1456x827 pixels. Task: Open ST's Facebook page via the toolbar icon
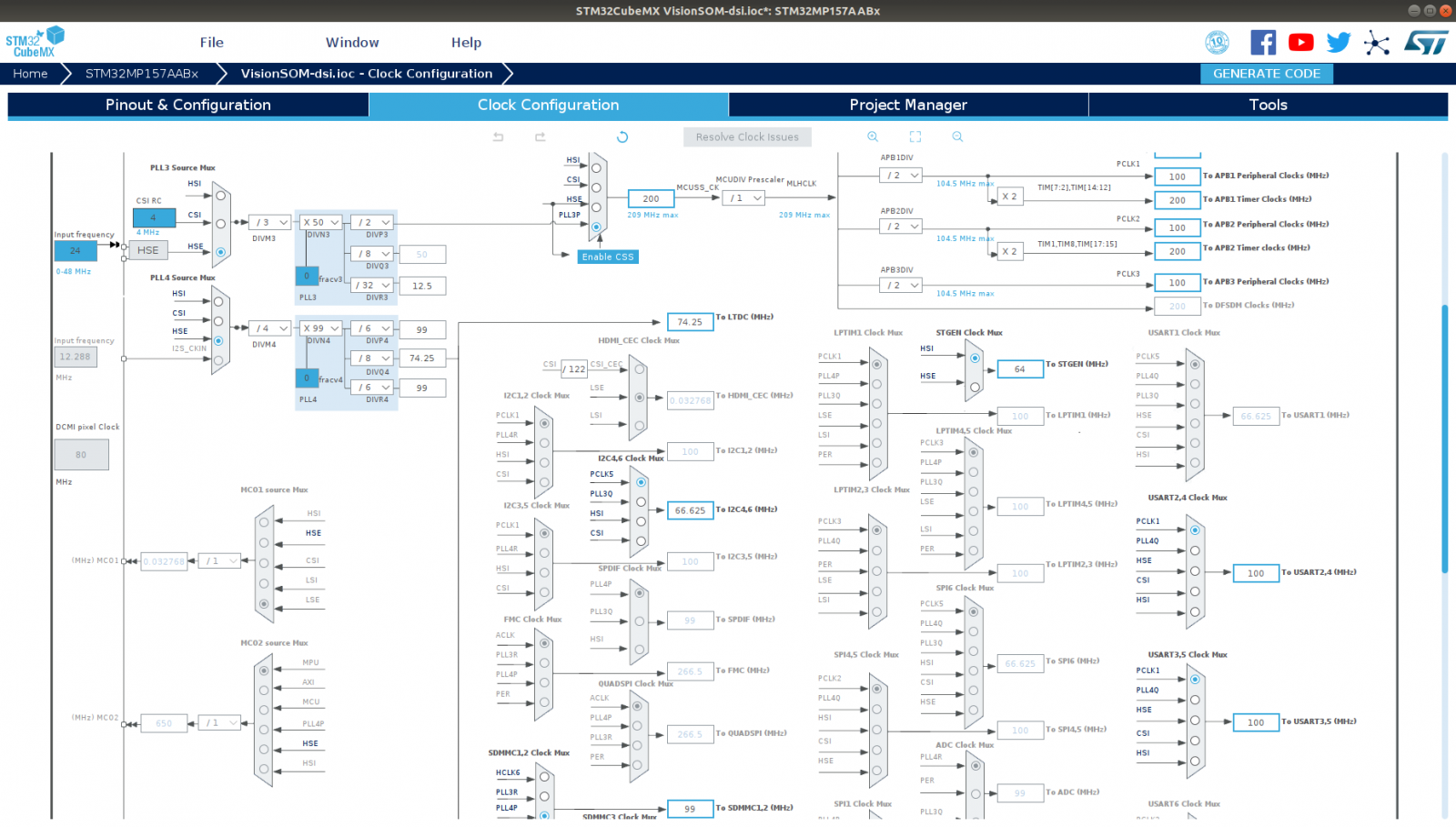(1262, 42)
